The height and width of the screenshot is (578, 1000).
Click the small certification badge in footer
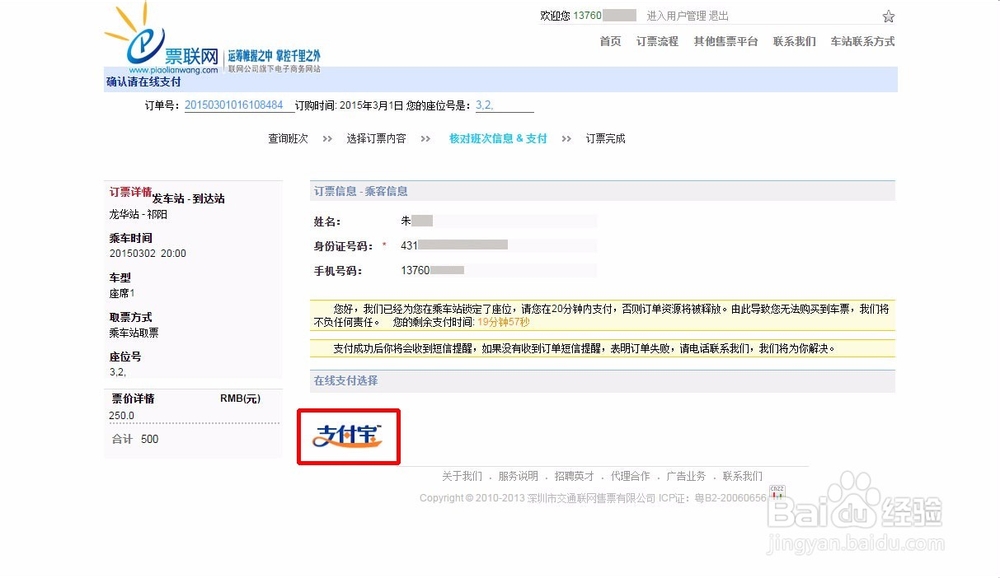[777, 492]
